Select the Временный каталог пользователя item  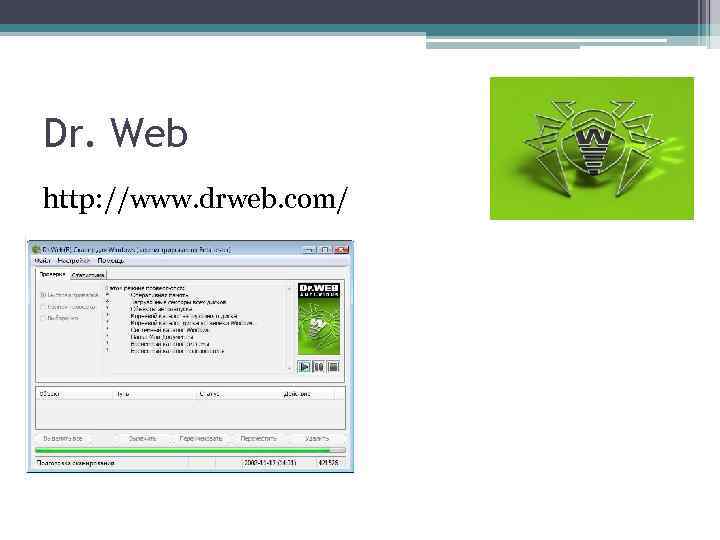[x=177, y=351]
